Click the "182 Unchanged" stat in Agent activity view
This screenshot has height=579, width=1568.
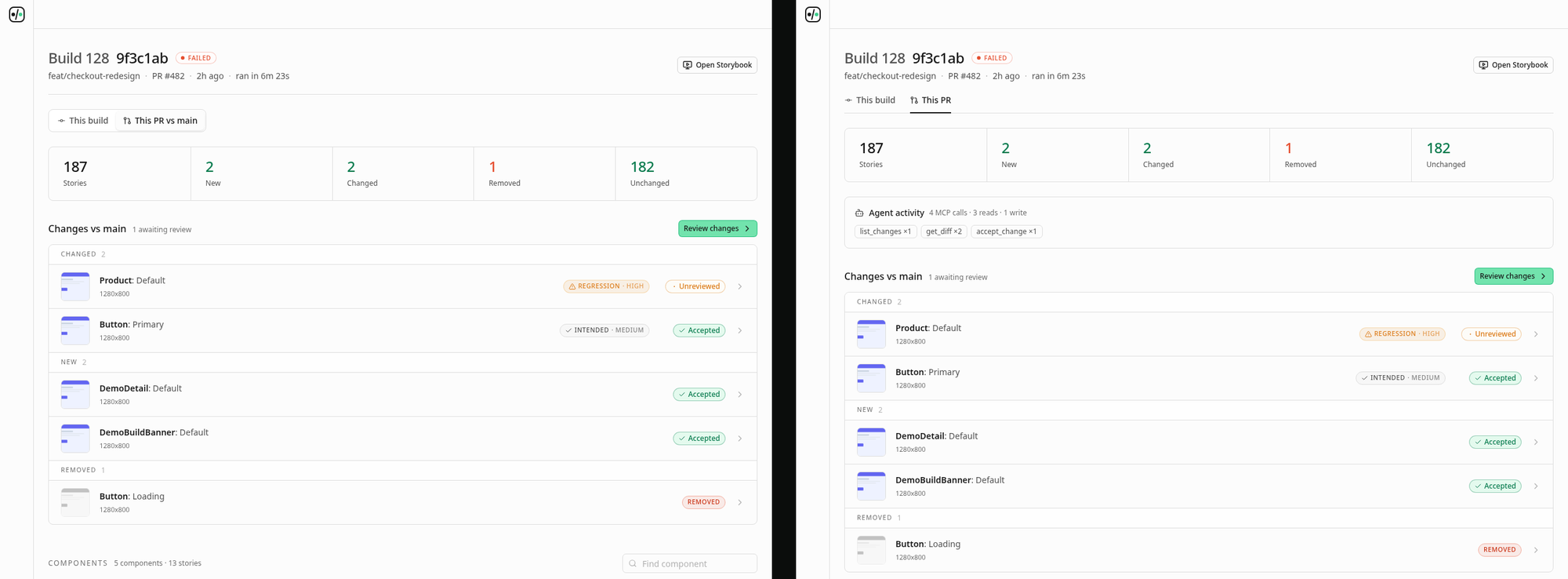(x=1482, y=155)
